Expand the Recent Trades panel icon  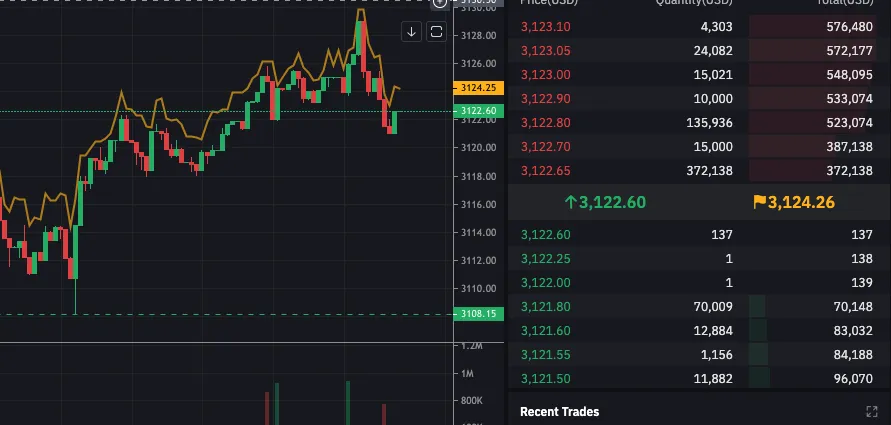(x=871, y=411)
